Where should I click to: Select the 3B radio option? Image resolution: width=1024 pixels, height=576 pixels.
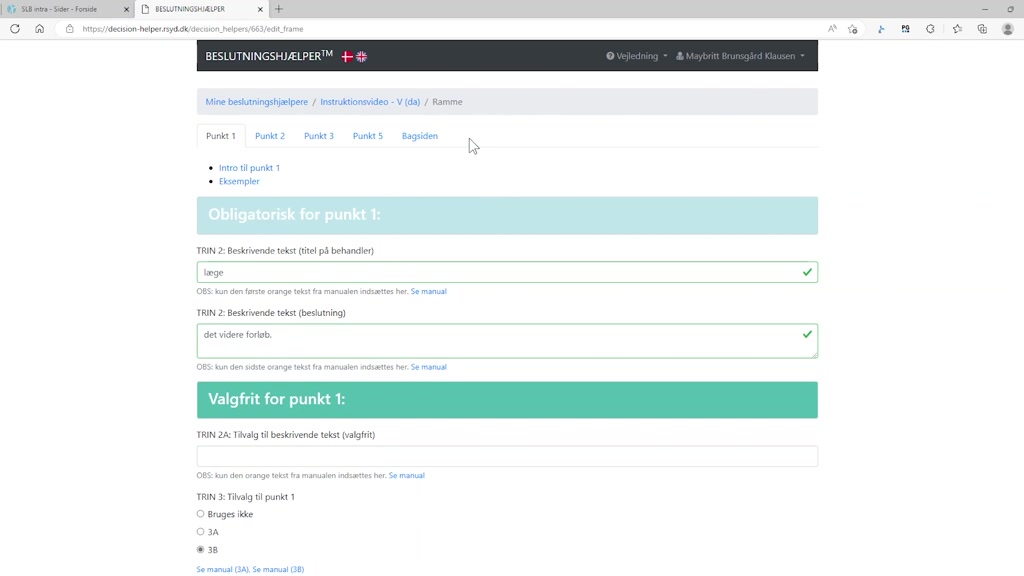pos(201,550)
